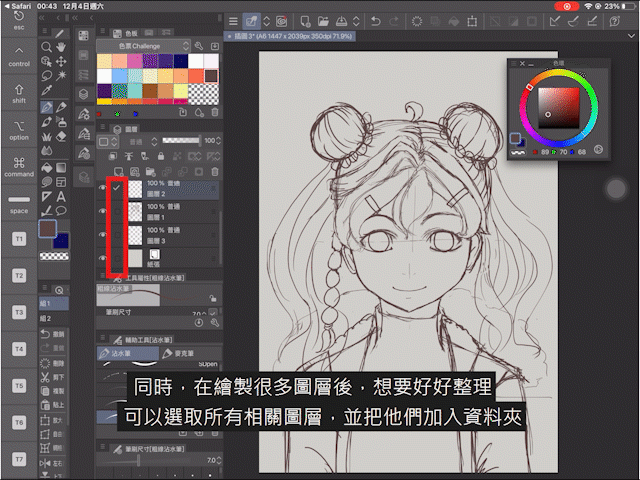This screenshot has height=480, width=640.
Task: Select the Balloon tool
Action: (x=61, y=211)
